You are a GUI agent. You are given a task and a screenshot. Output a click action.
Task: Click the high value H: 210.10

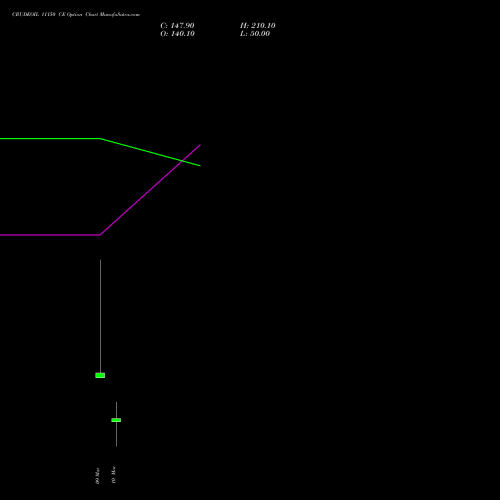258,26
